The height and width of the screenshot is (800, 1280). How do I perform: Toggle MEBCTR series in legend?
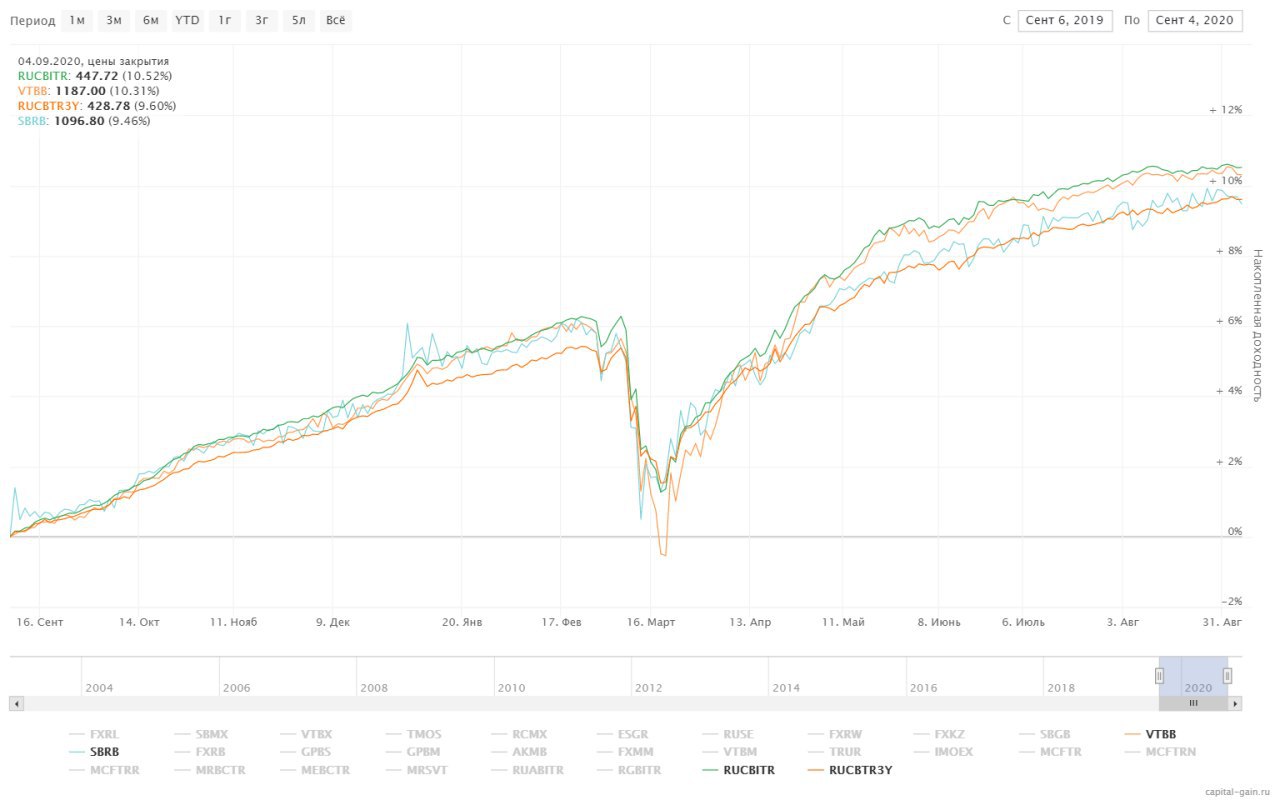point(315,770)
